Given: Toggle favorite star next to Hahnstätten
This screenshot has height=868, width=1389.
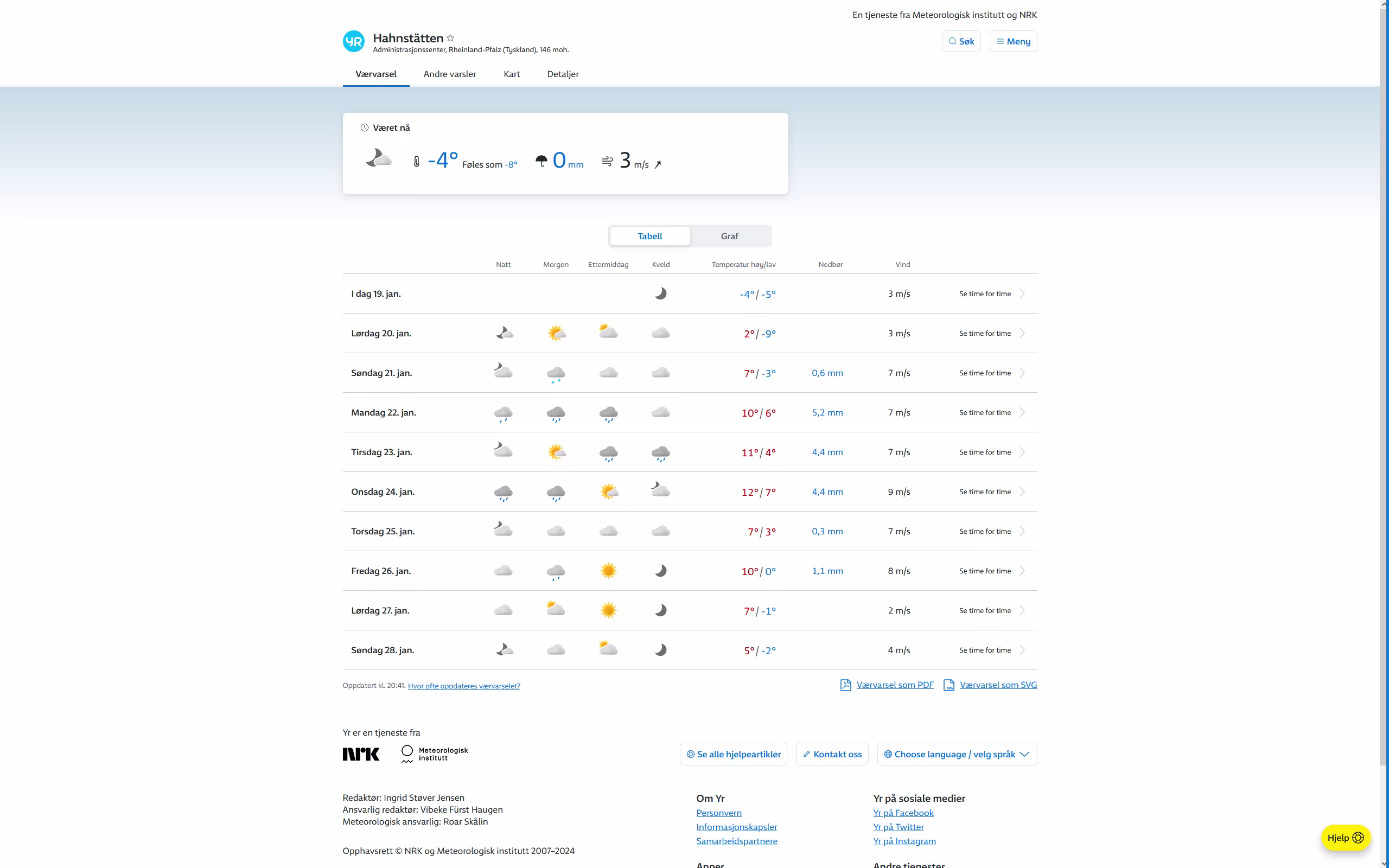Looking at the screenshot, I should coord(450,38).
